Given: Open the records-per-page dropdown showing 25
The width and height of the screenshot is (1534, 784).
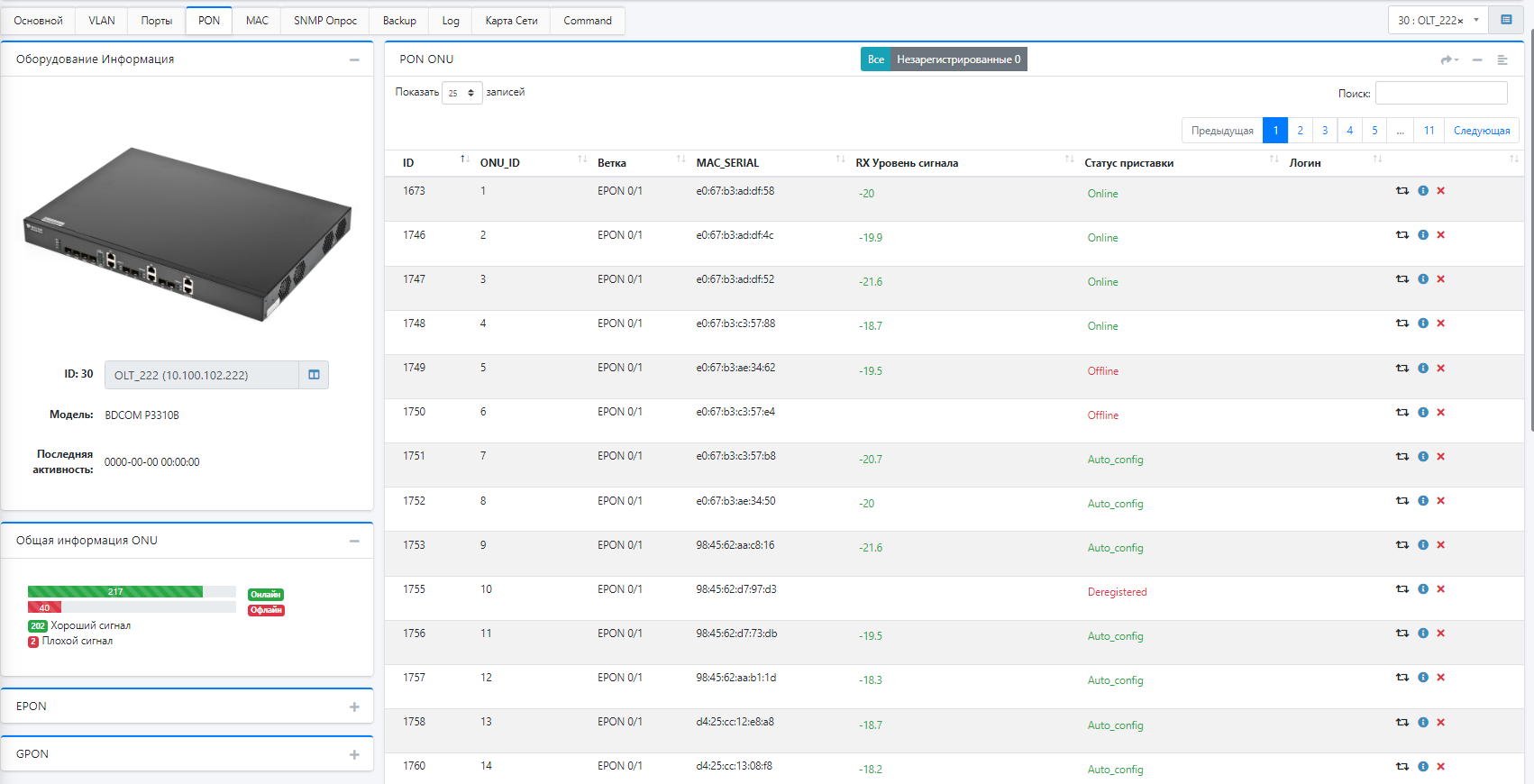Looking at the screenshot, I should pyautogui.click(x=461, y=93).
